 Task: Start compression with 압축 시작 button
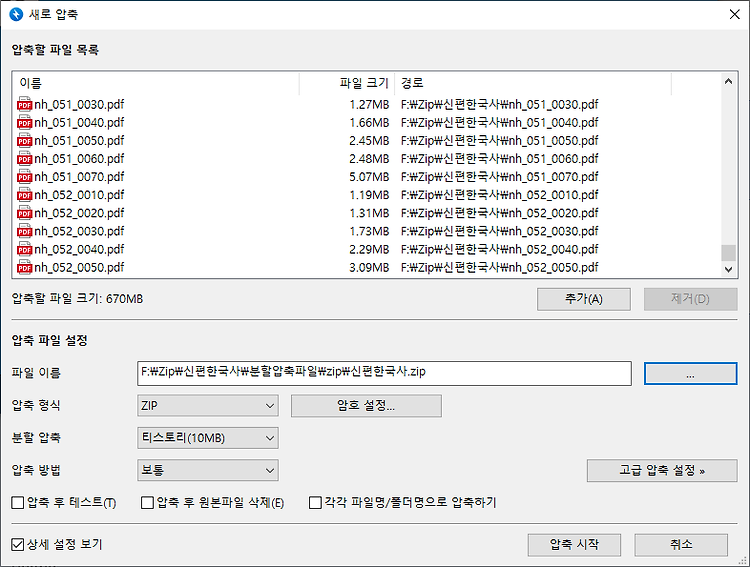pyautogui.click(x=574, y=545)
